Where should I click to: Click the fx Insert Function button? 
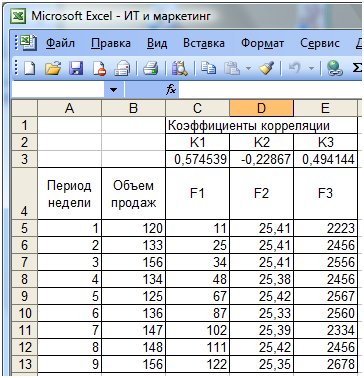tap(171, 90)
